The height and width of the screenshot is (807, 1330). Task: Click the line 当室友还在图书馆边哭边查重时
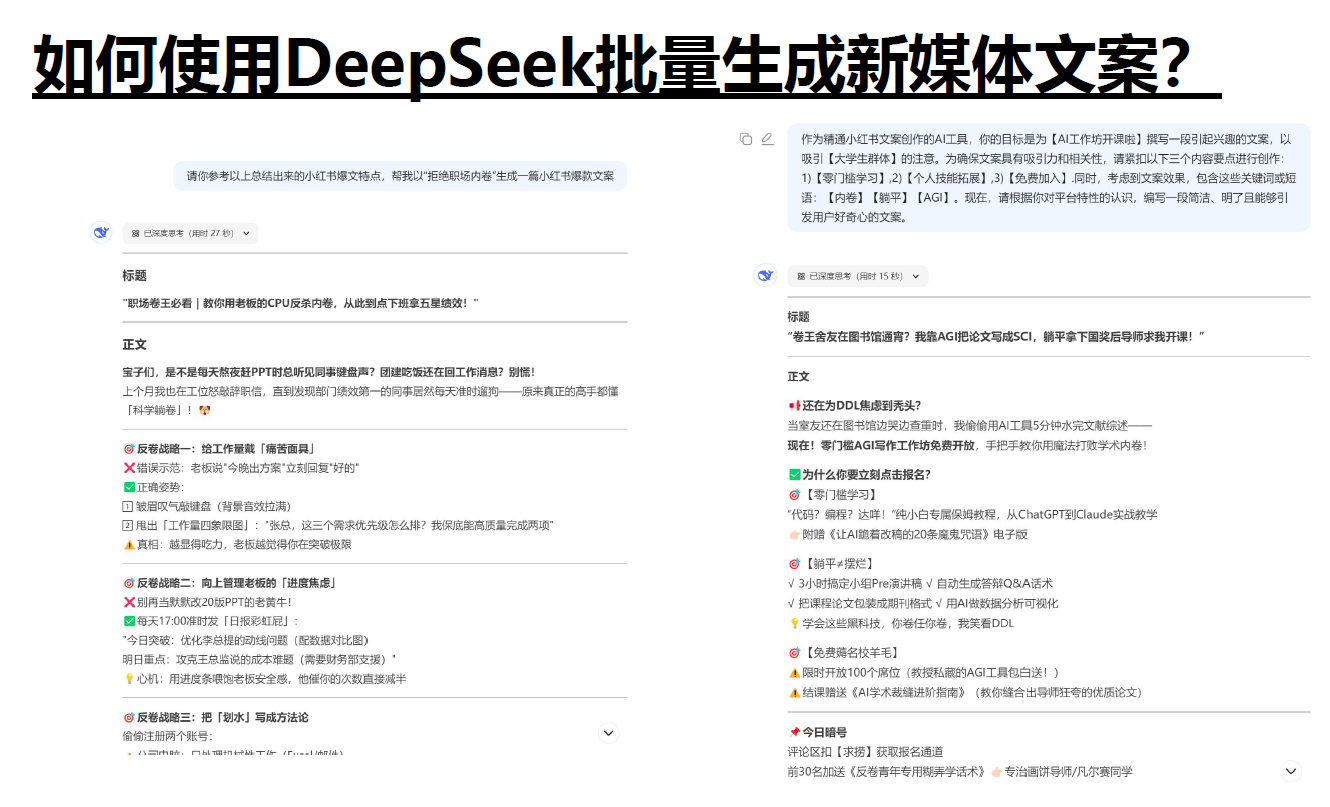pos(969,425)
